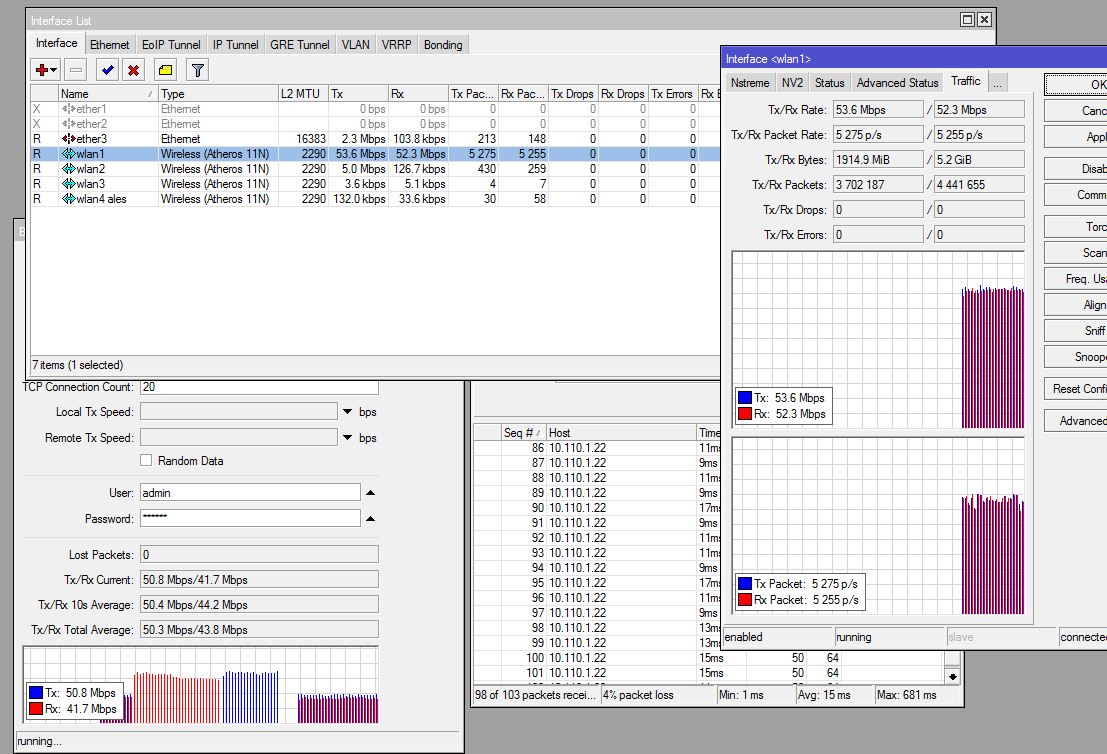Screen dimensions: 1107x754
Task: Click the red plus Add interface icon
Action: [x=42, y=70]
